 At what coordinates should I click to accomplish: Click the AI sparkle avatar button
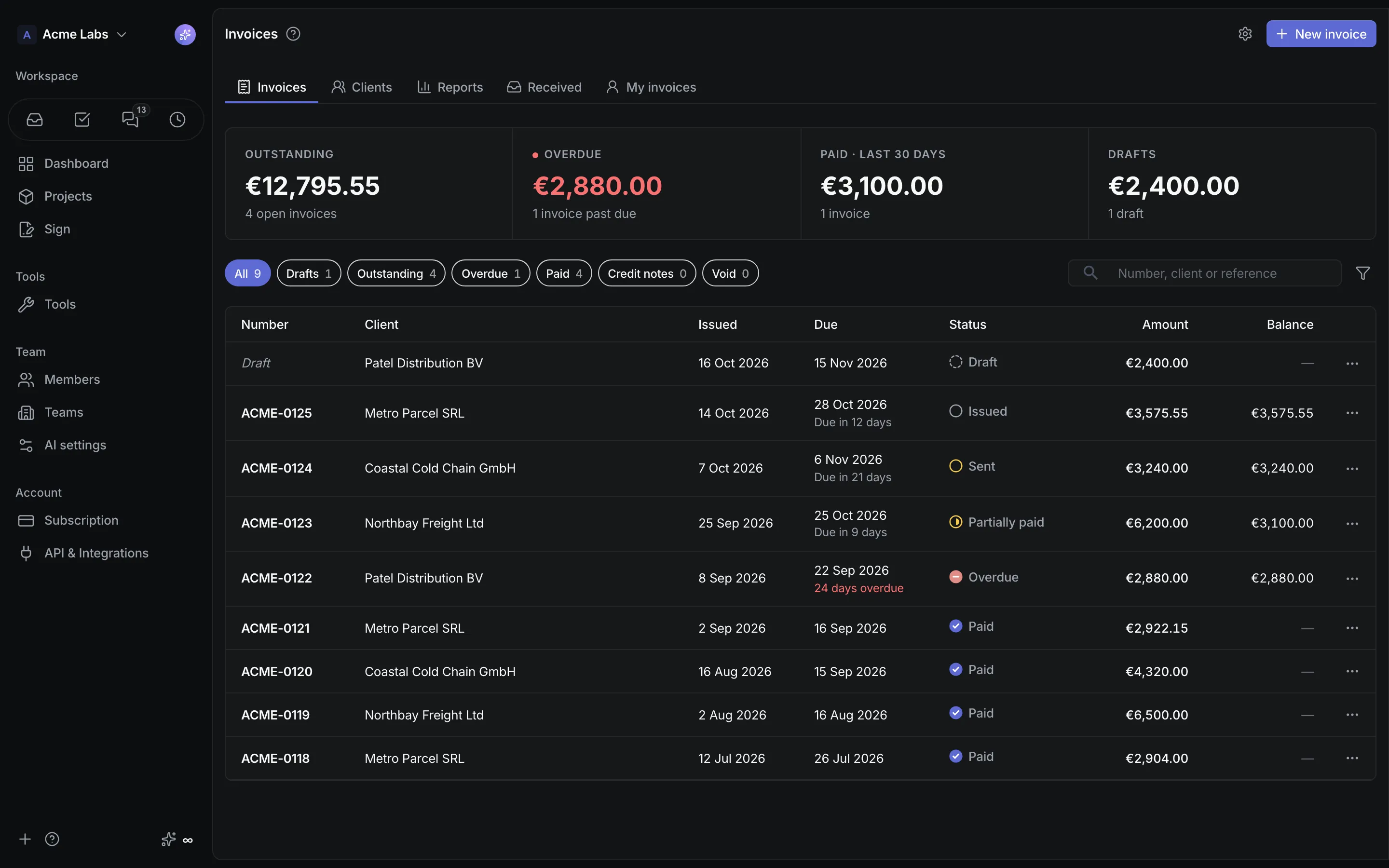tap(185, 34)
